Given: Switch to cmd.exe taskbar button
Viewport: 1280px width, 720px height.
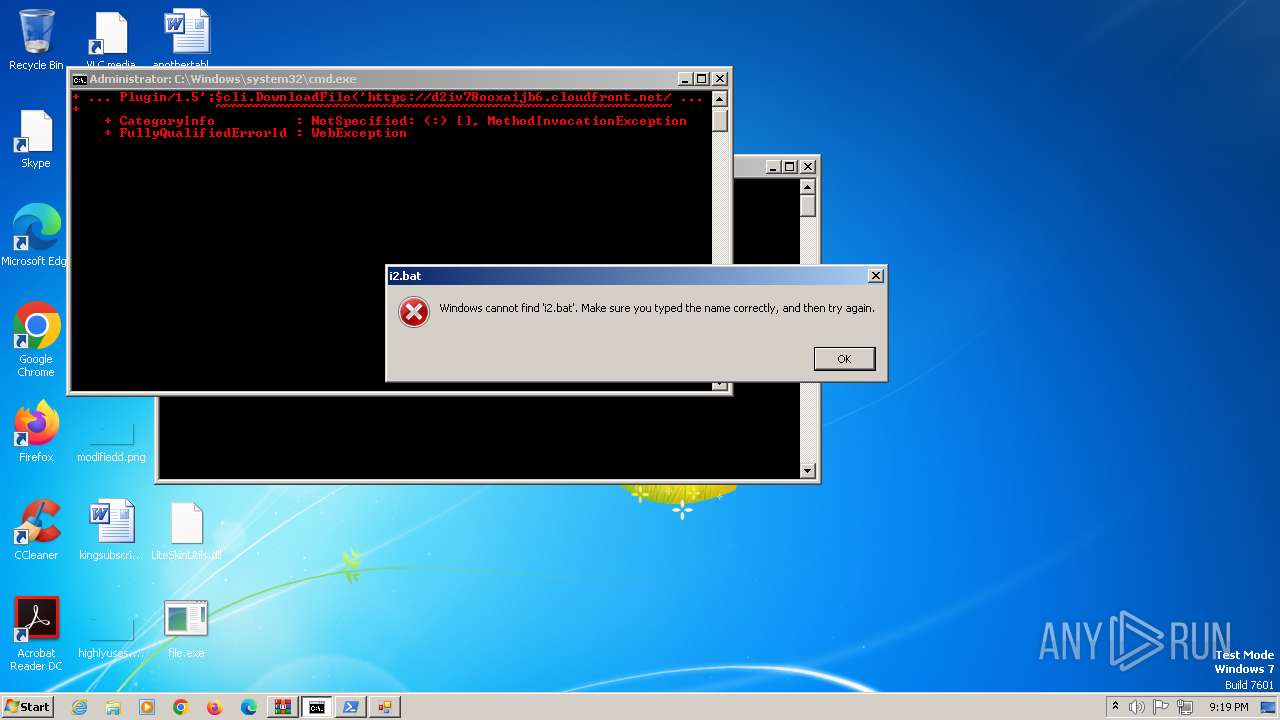Looking at the screenshot, I should point(316,707).
